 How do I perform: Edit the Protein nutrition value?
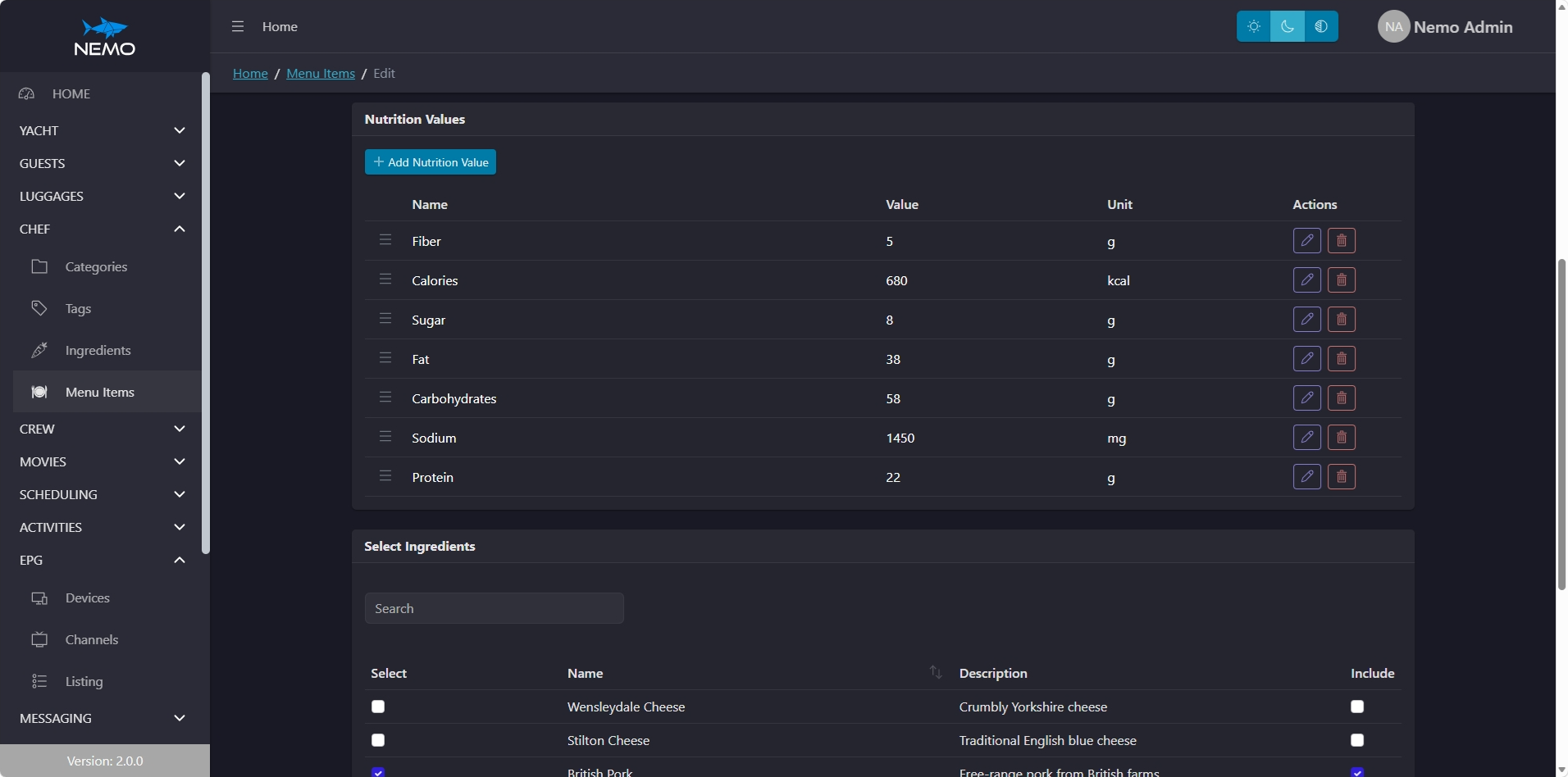[1307, 477]
